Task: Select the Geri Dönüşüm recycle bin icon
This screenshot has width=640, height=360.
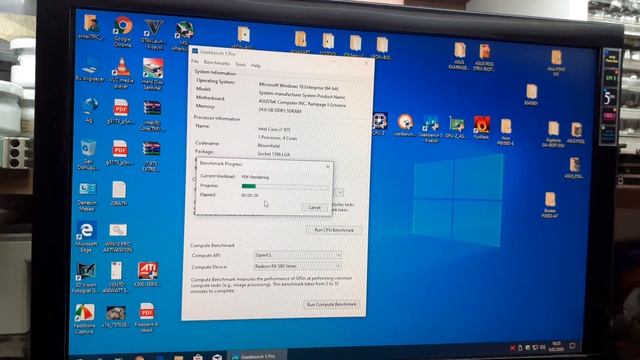Action: pos(88,155)
